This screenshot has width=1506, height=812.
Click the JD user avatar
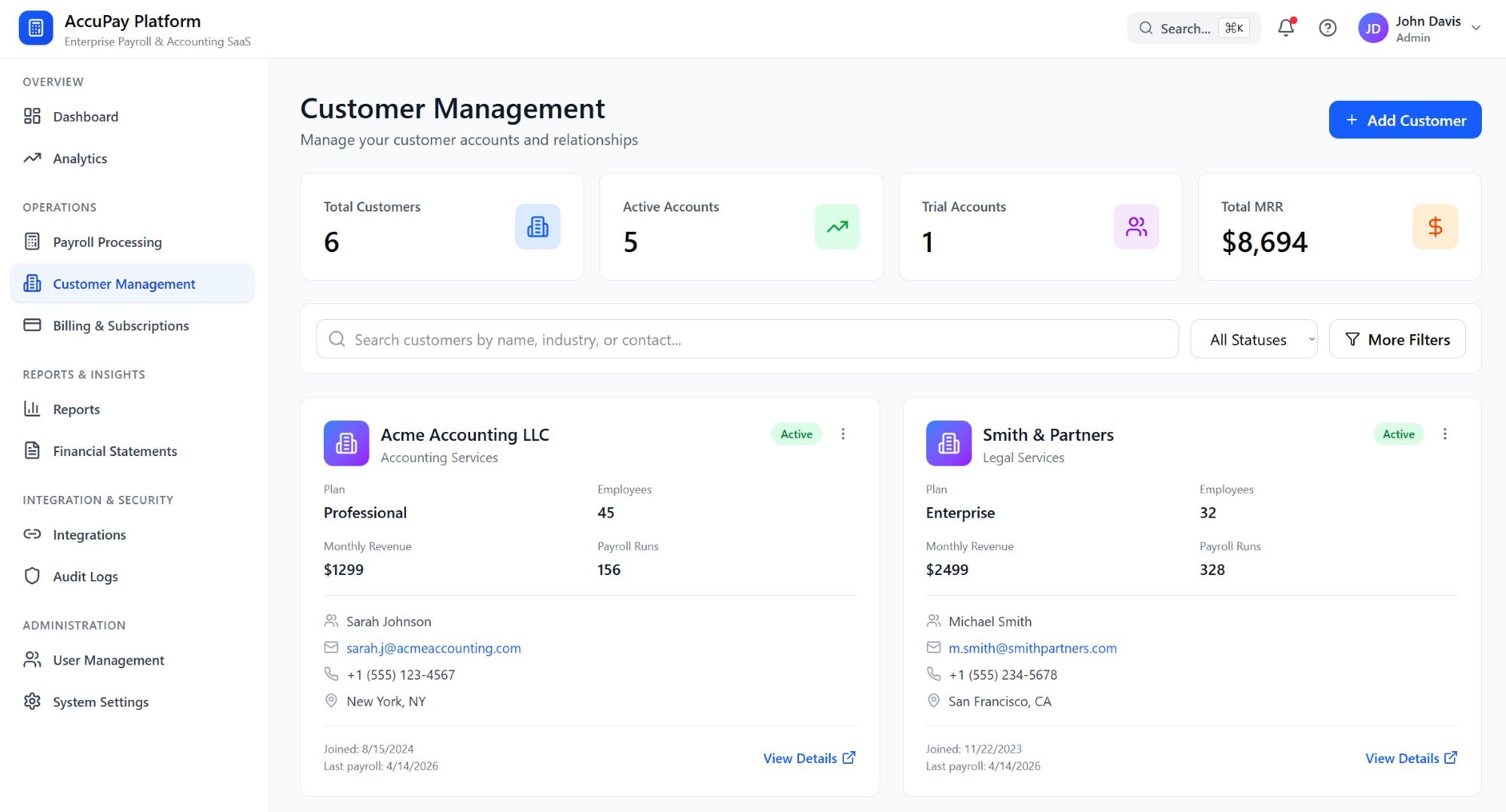1373,29
